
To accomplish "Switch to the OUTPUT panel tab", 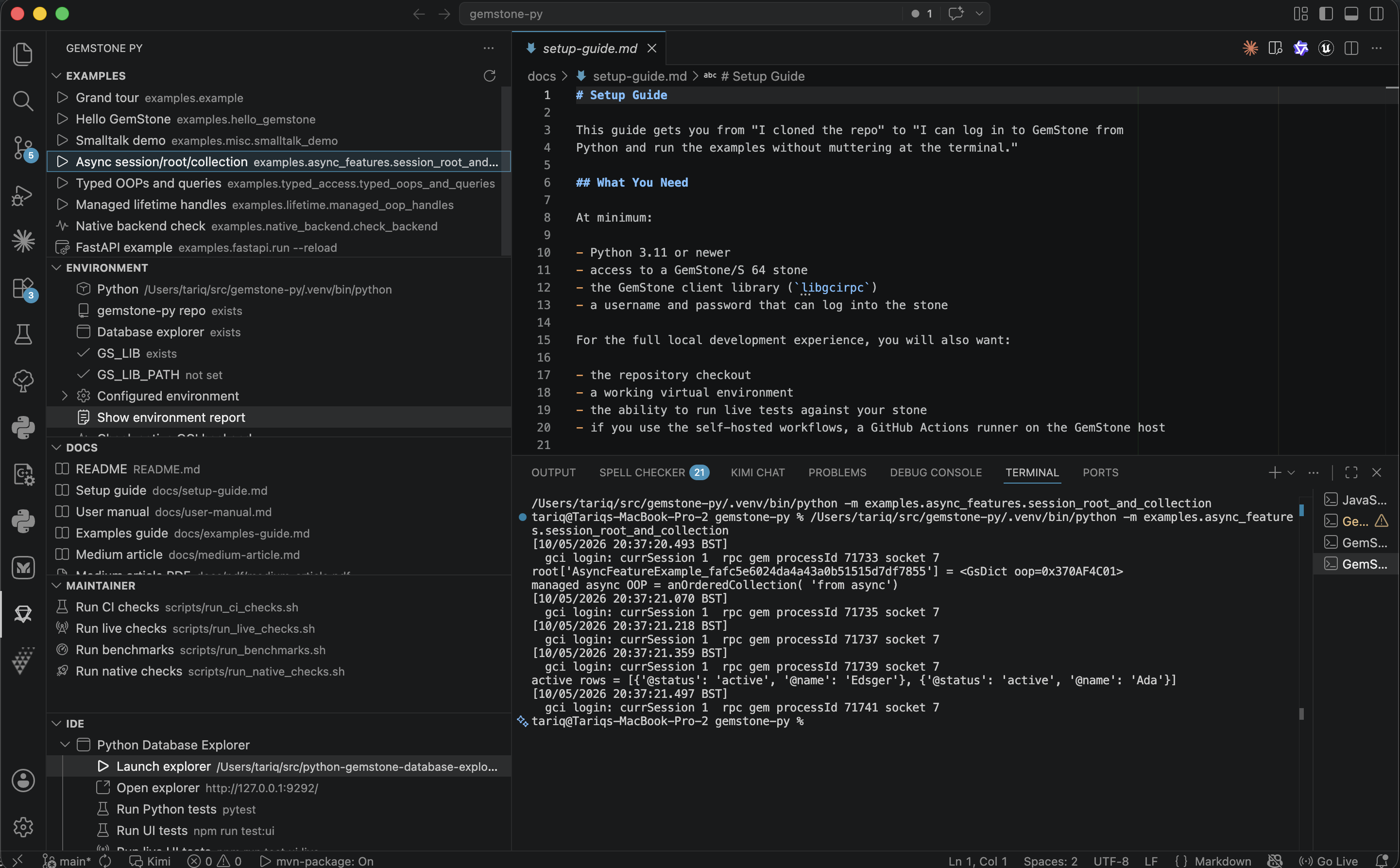I will (x=553, y=472).
